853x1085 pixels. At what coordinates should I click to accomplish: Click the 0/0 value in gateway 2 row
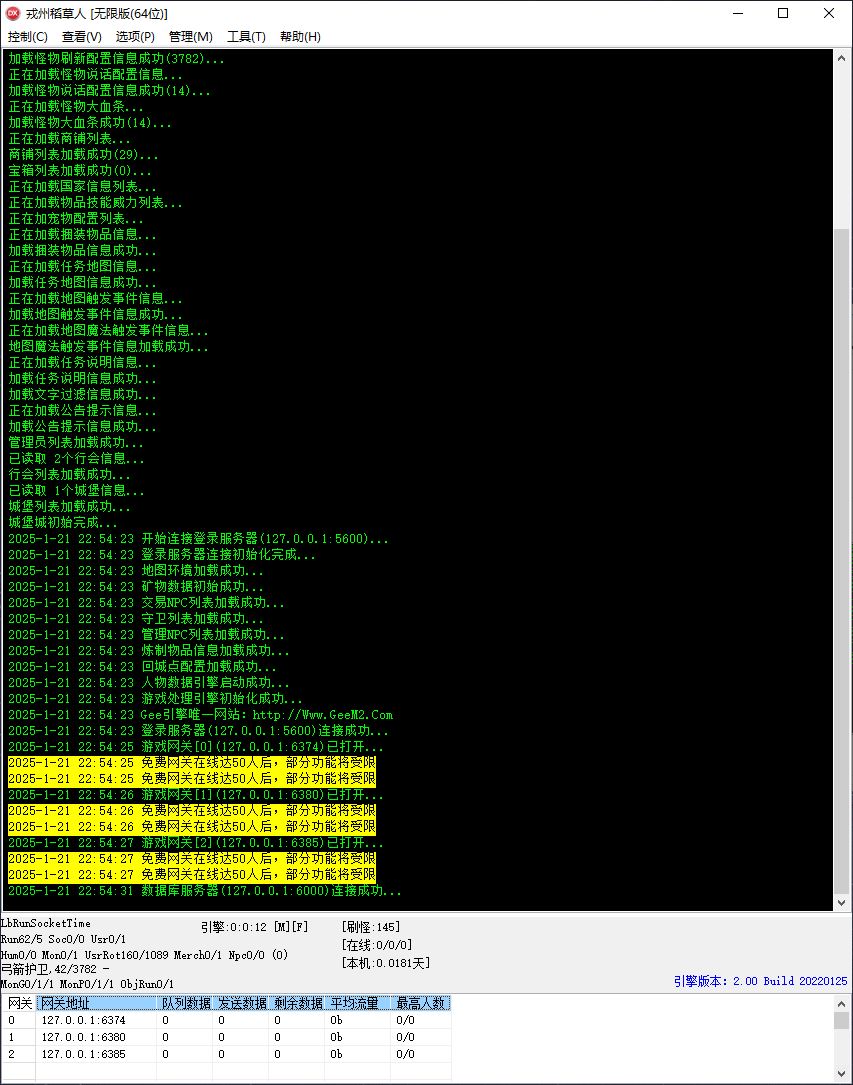[405, 1054]
